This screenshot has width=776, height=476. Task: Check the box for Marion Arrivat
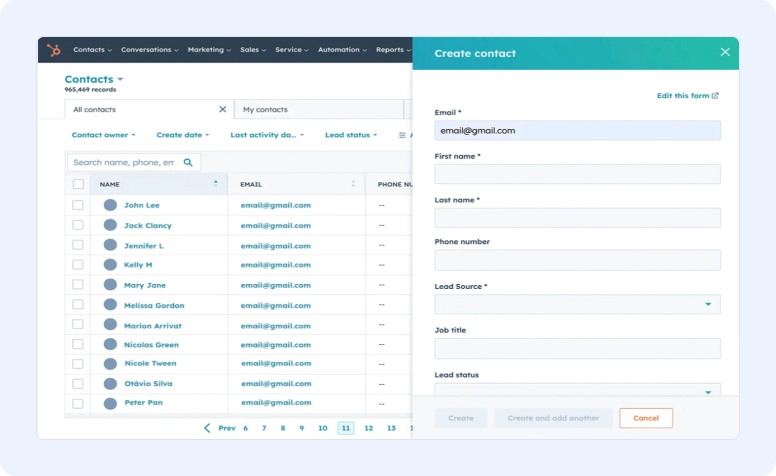[78, 324]
